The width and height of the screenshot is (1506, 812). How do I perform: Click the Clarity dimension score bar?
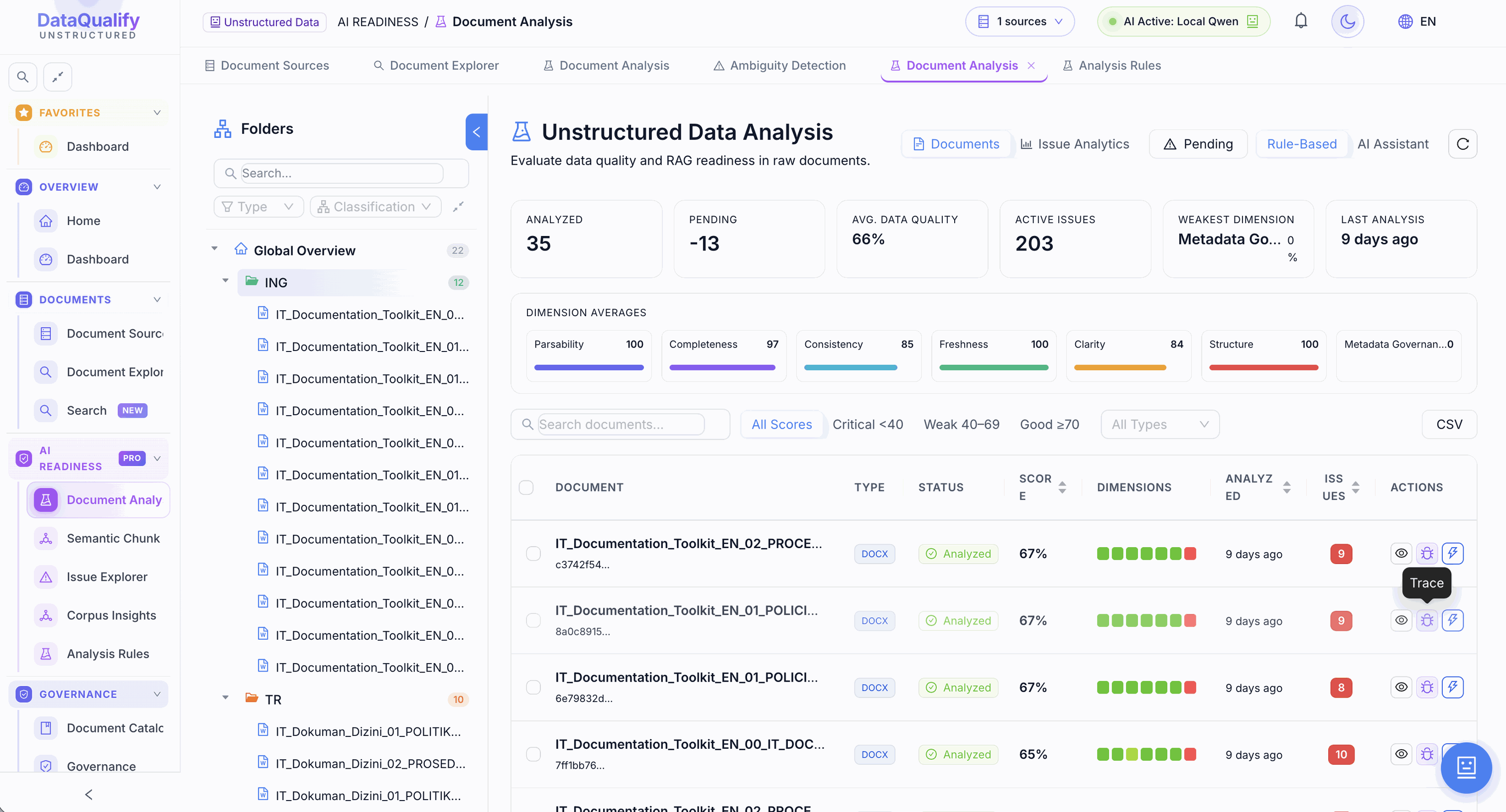click(1120, 368)
